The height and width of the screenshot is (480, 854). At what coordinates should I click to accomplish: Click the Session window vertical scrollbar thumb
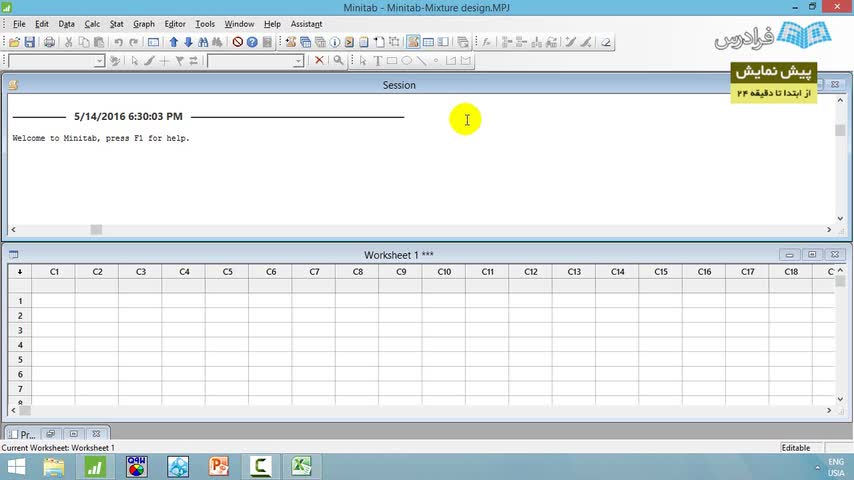pos(840,130)
